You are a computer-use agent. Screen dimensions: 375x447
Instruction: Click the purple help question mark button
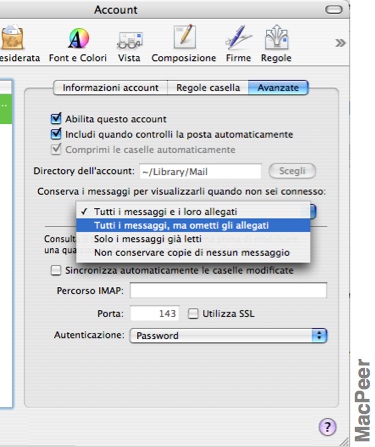(x=328, y=427)
